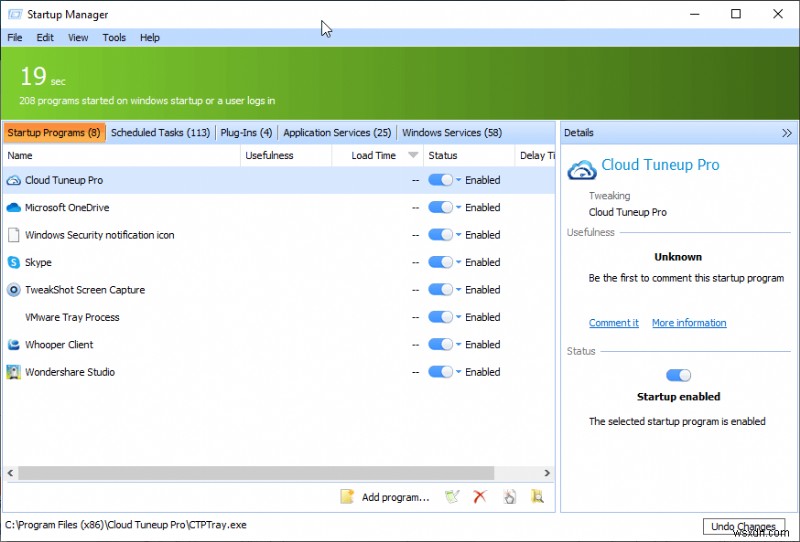Screen dimensions: 800x542
Task: Toggle Windows Security notification icon switch
Action: point(440,235)
